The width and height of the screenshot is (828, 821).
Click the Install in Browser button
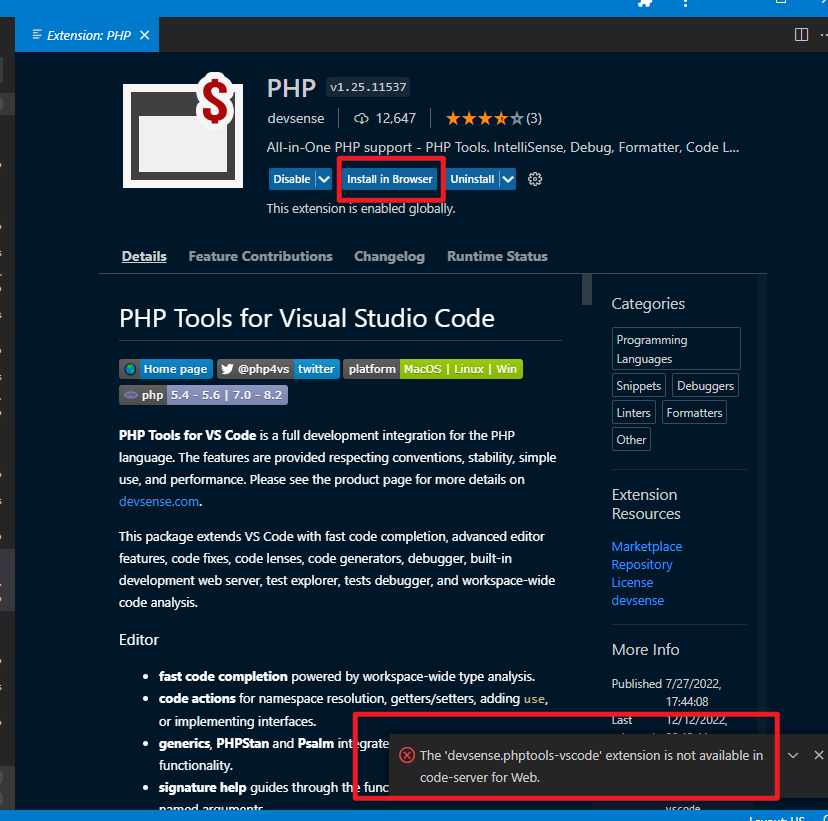[x=390, y=179]
